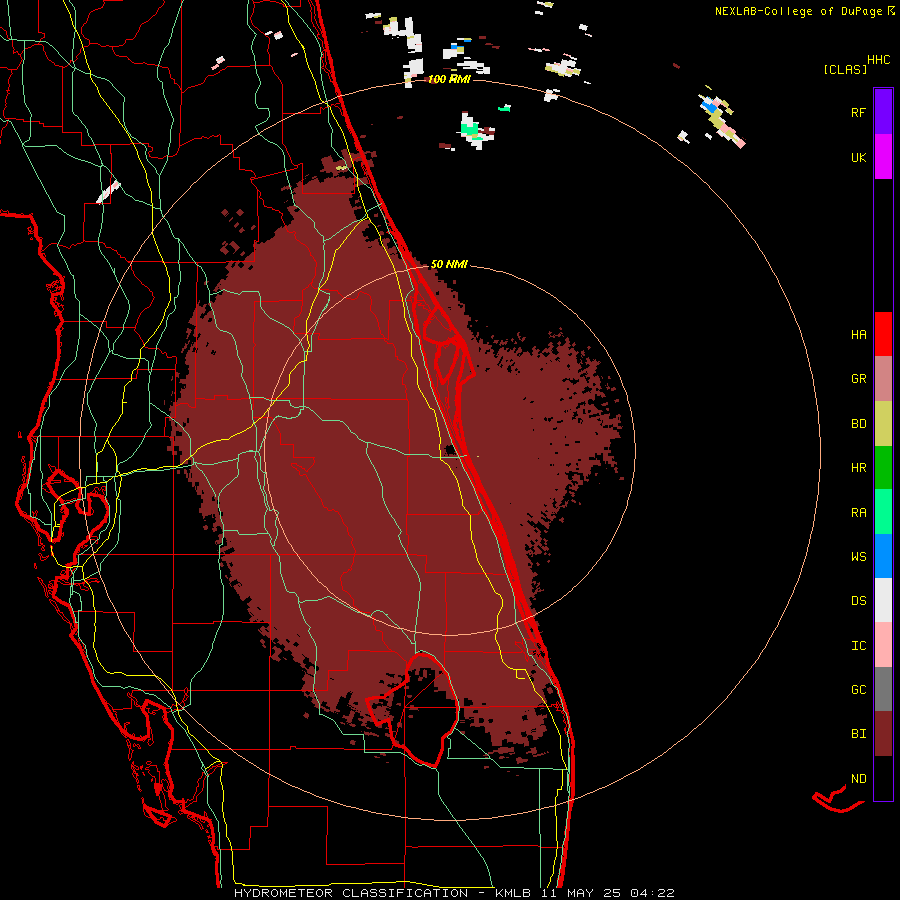Click the UK legend label
The height and width of the screenshot is (900, 900).
[x=858, y=157]
